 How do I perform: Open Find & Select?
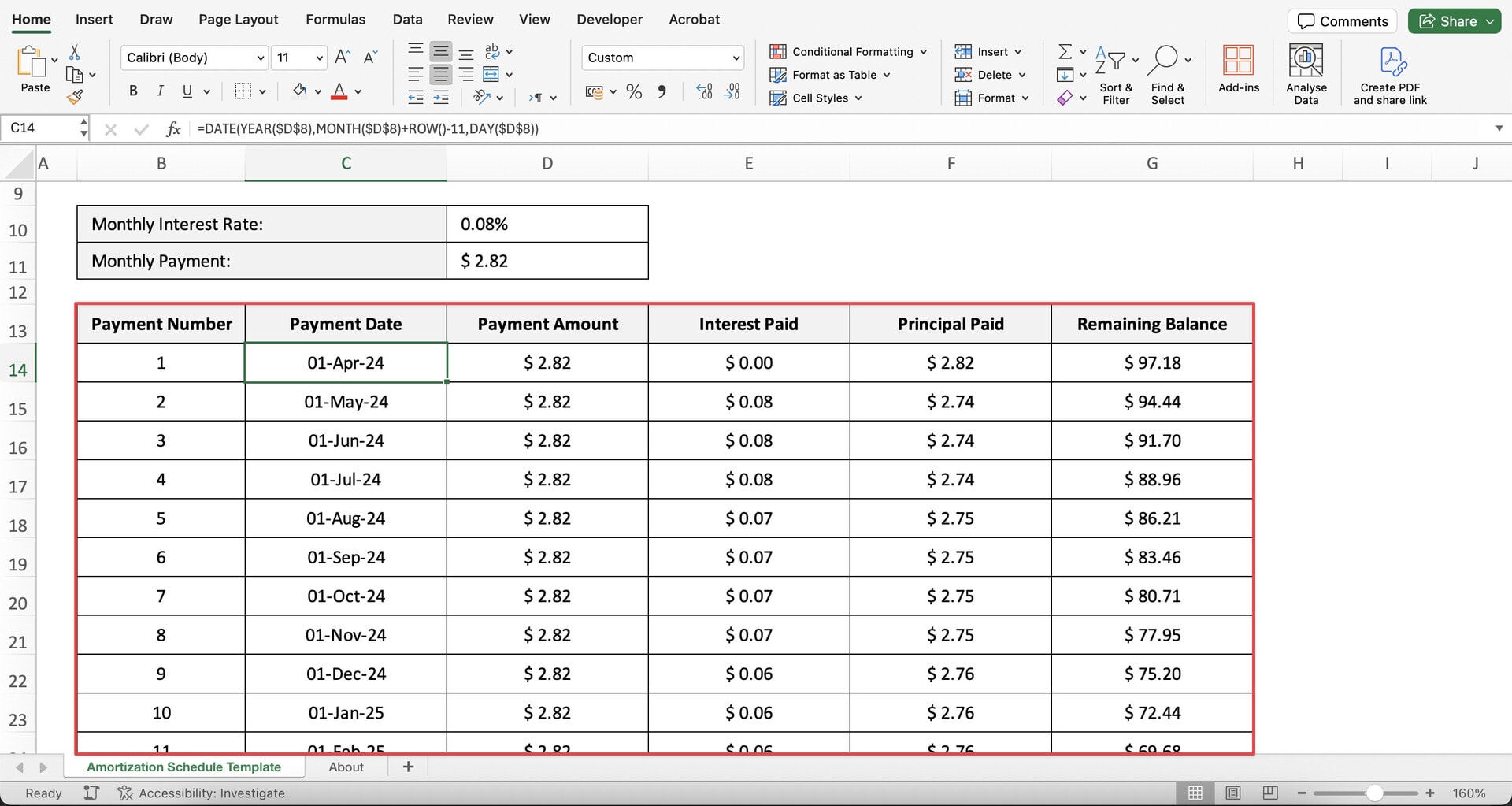[x=1168, y=75]
